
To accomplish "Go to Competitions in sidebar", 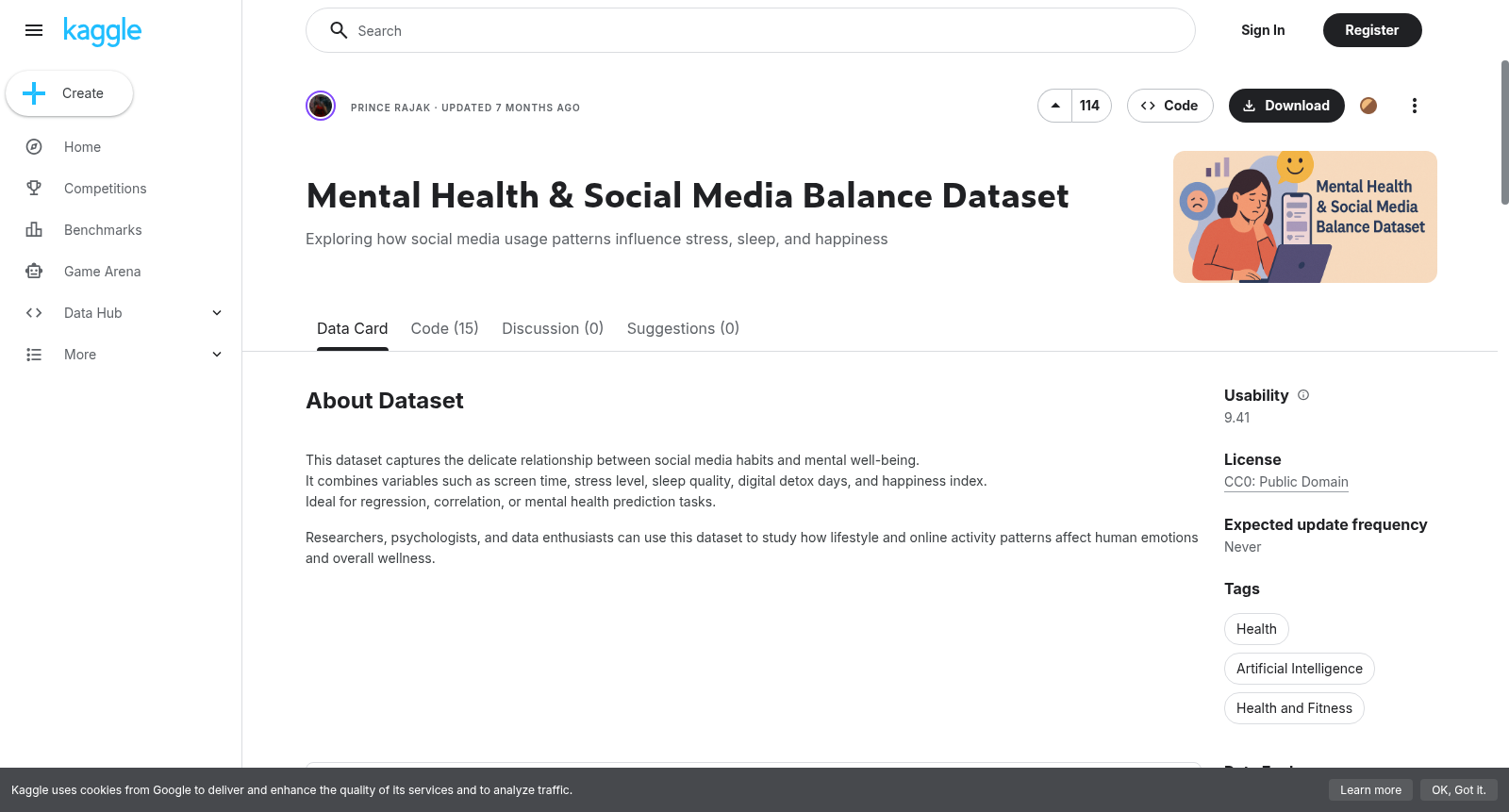I will (x=106, y=189).
